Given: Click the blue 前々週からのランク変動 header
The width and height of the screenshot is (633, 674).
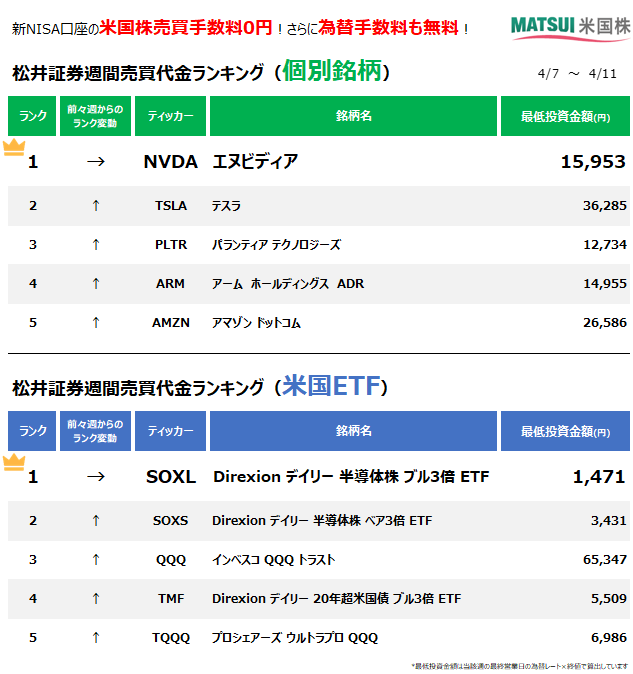Looking at the screenshot, I should tap(95, 431).
